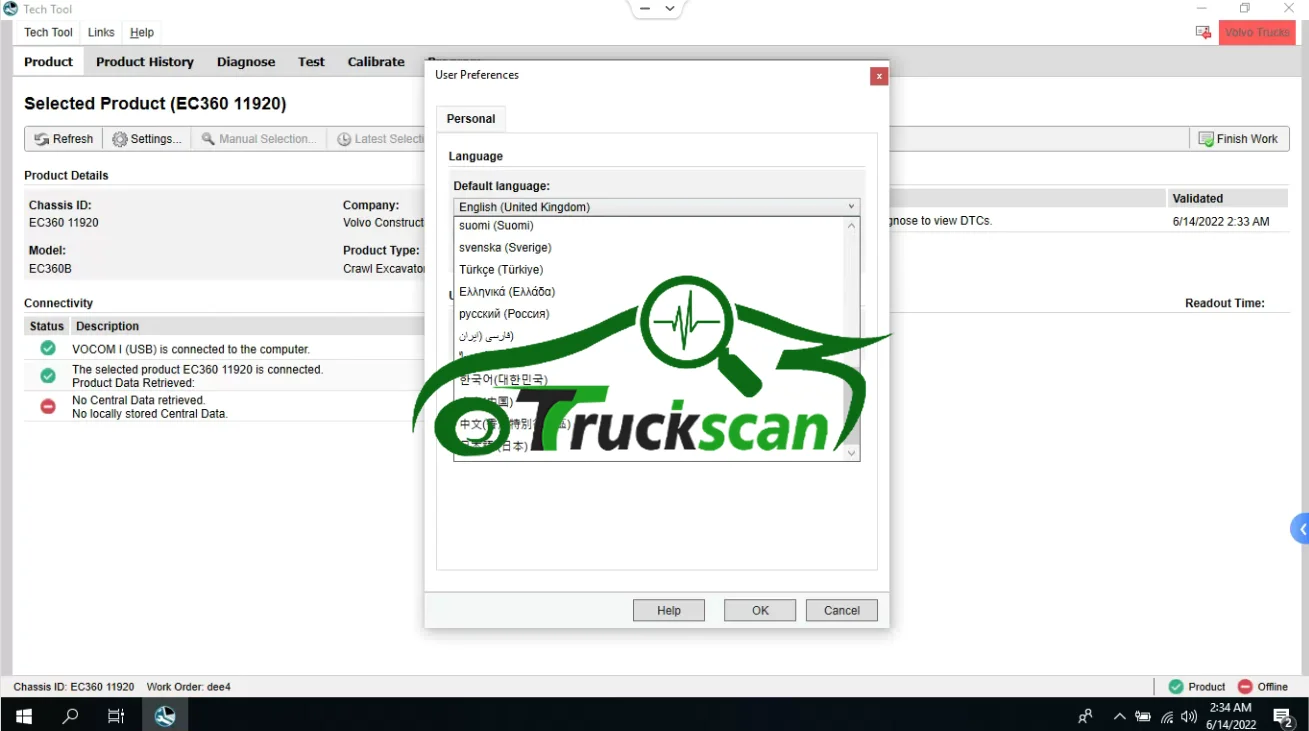Open the People icon in the taskbar
The image size is (1309, 731).
pos(1085,716)
